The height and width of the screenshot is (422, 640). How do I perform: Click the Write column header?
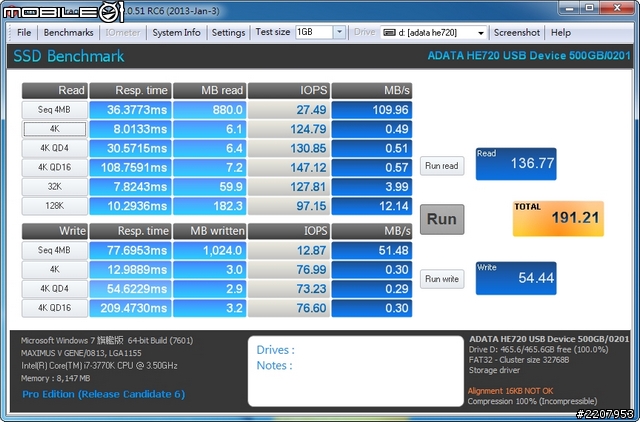[54, 231]
